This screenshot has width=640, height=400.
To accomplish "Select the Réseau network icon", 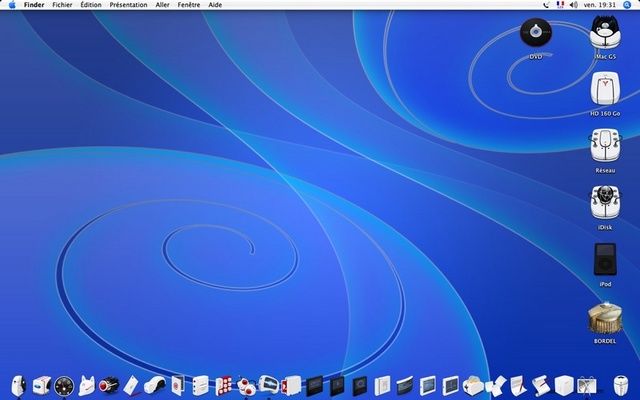I will 605,145.
